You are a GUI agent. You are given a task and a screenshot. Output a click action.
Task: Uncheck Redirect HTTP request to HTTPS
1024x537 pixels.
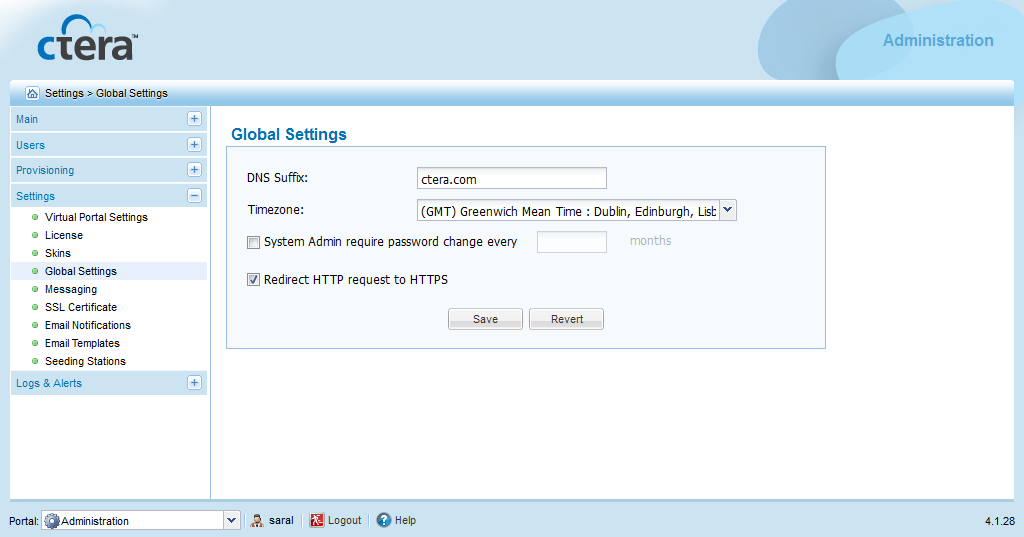pos(253,280)
